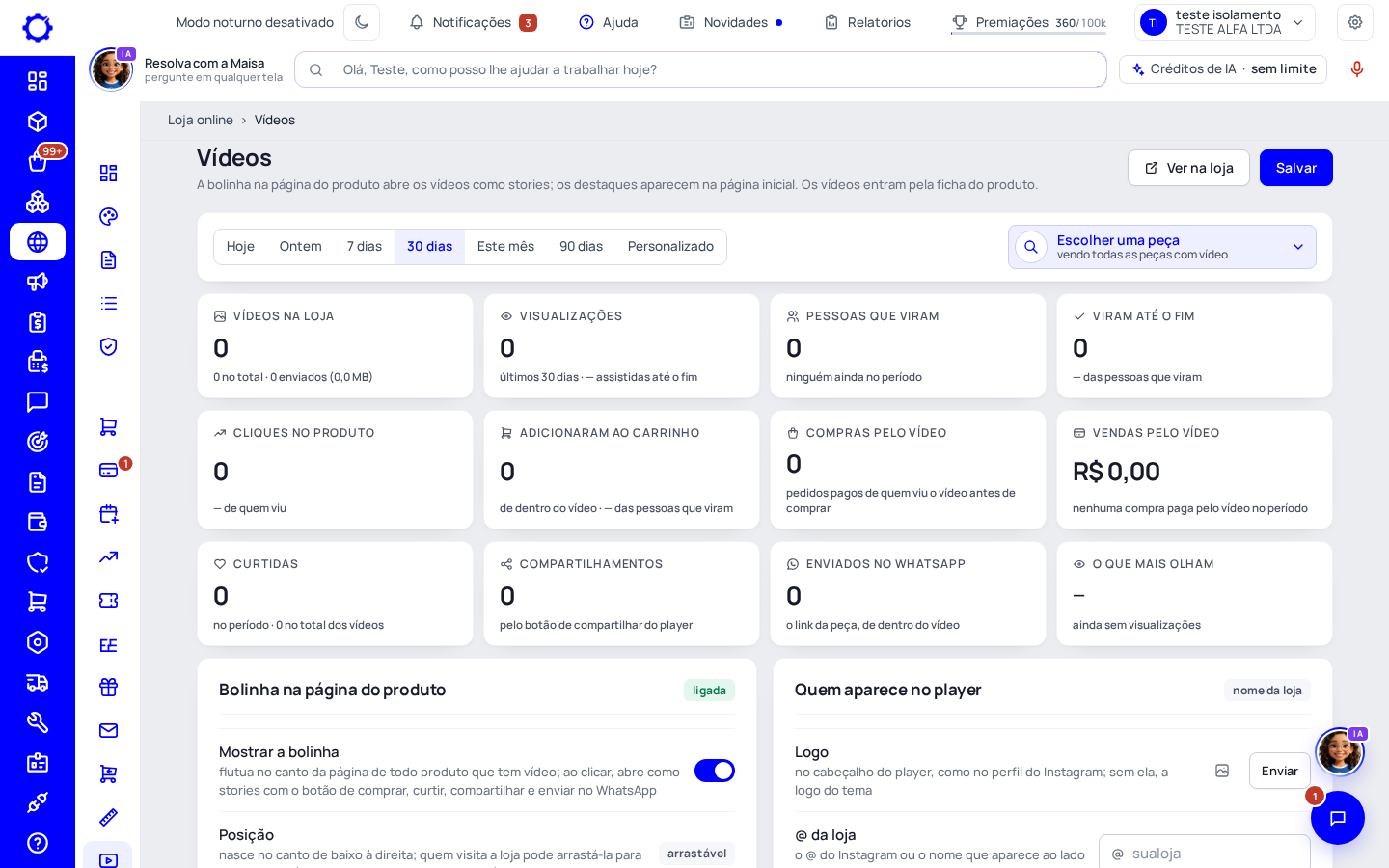Click the Ajuda link in top bar

pos(609,22)
